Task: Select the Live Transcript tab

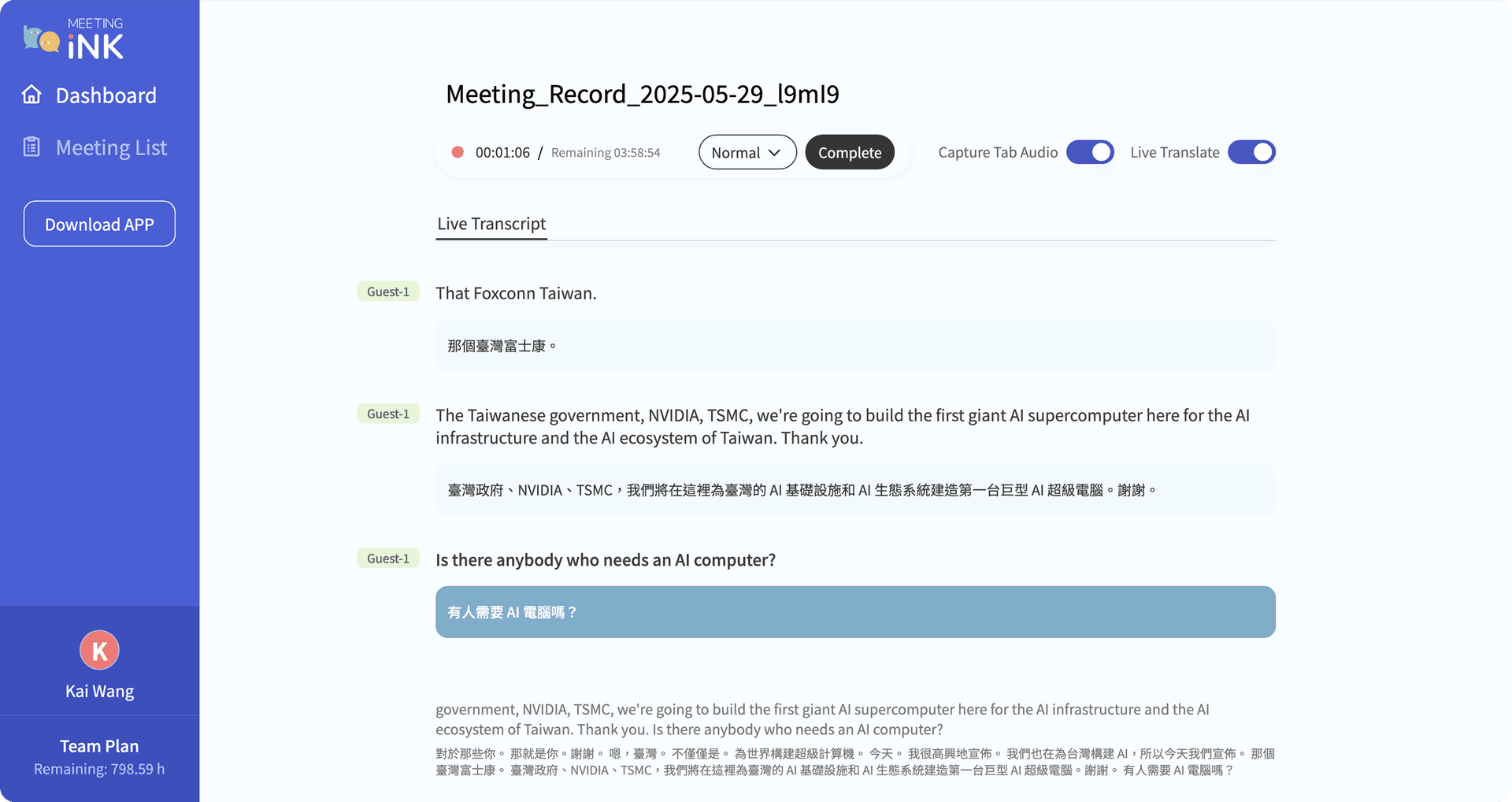Action: 491,224
